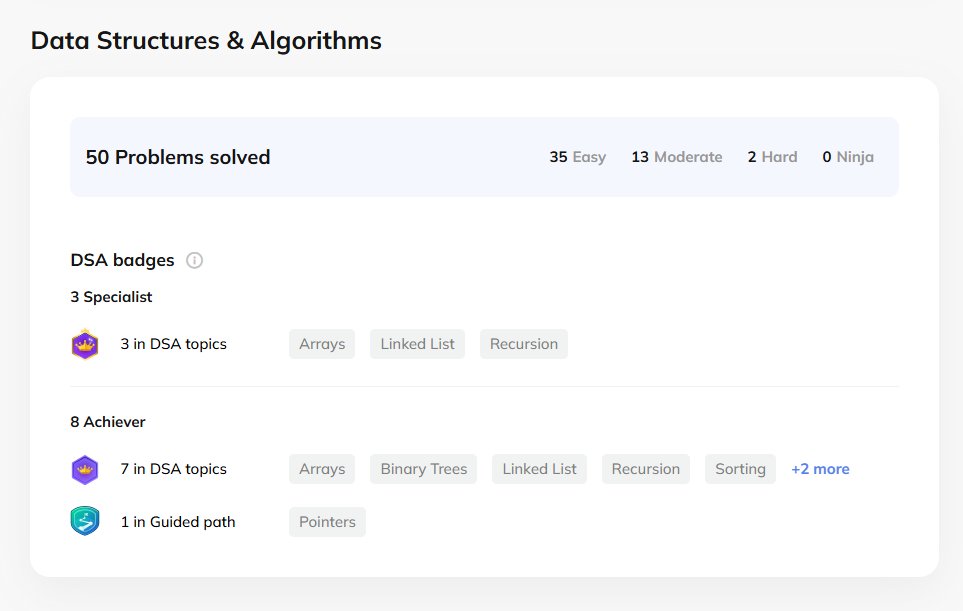Image resolution: width=963 pixels, height=611 pixels.
Task: Click '1 in Guided path' text
Action: click(177, 522)
